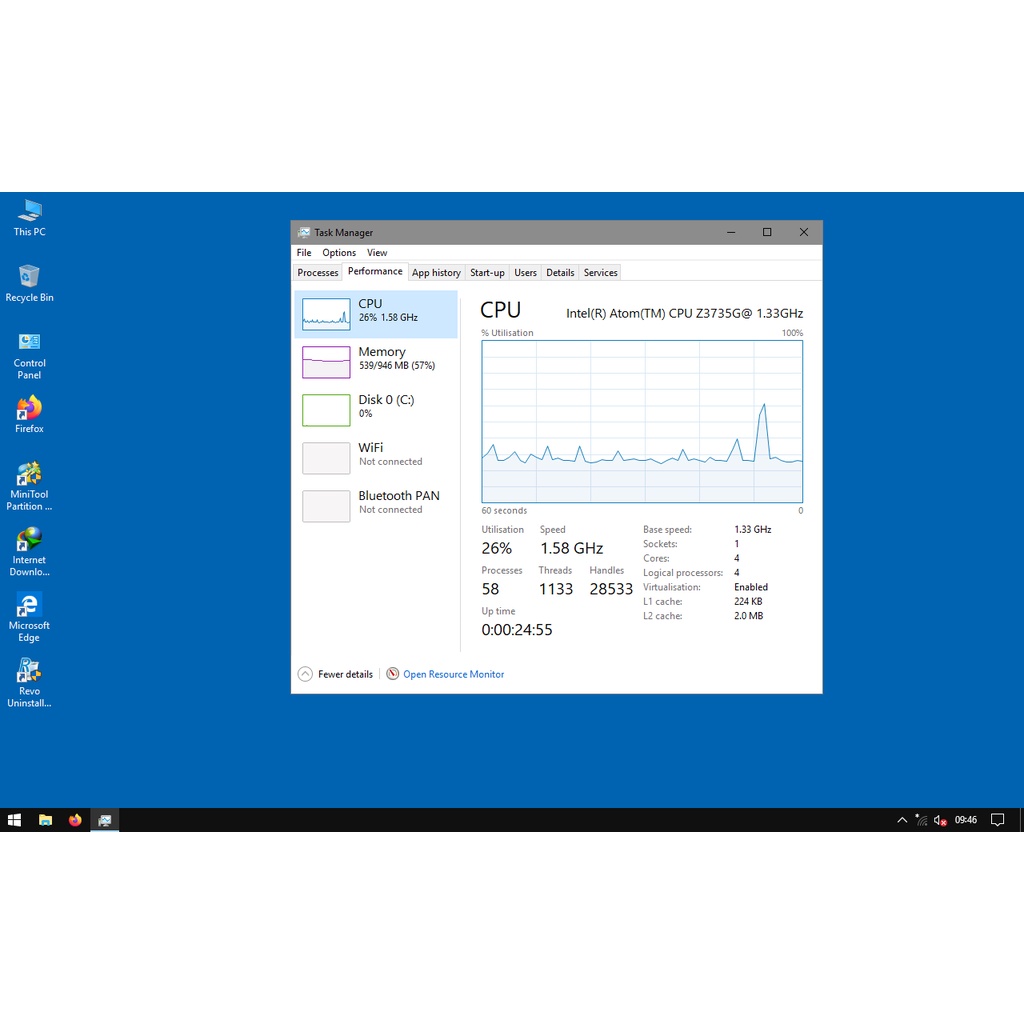This screenshot has width=1024, height=1024.
Task: Show hidden system tray icons
Action: click(x=902, y=820)
